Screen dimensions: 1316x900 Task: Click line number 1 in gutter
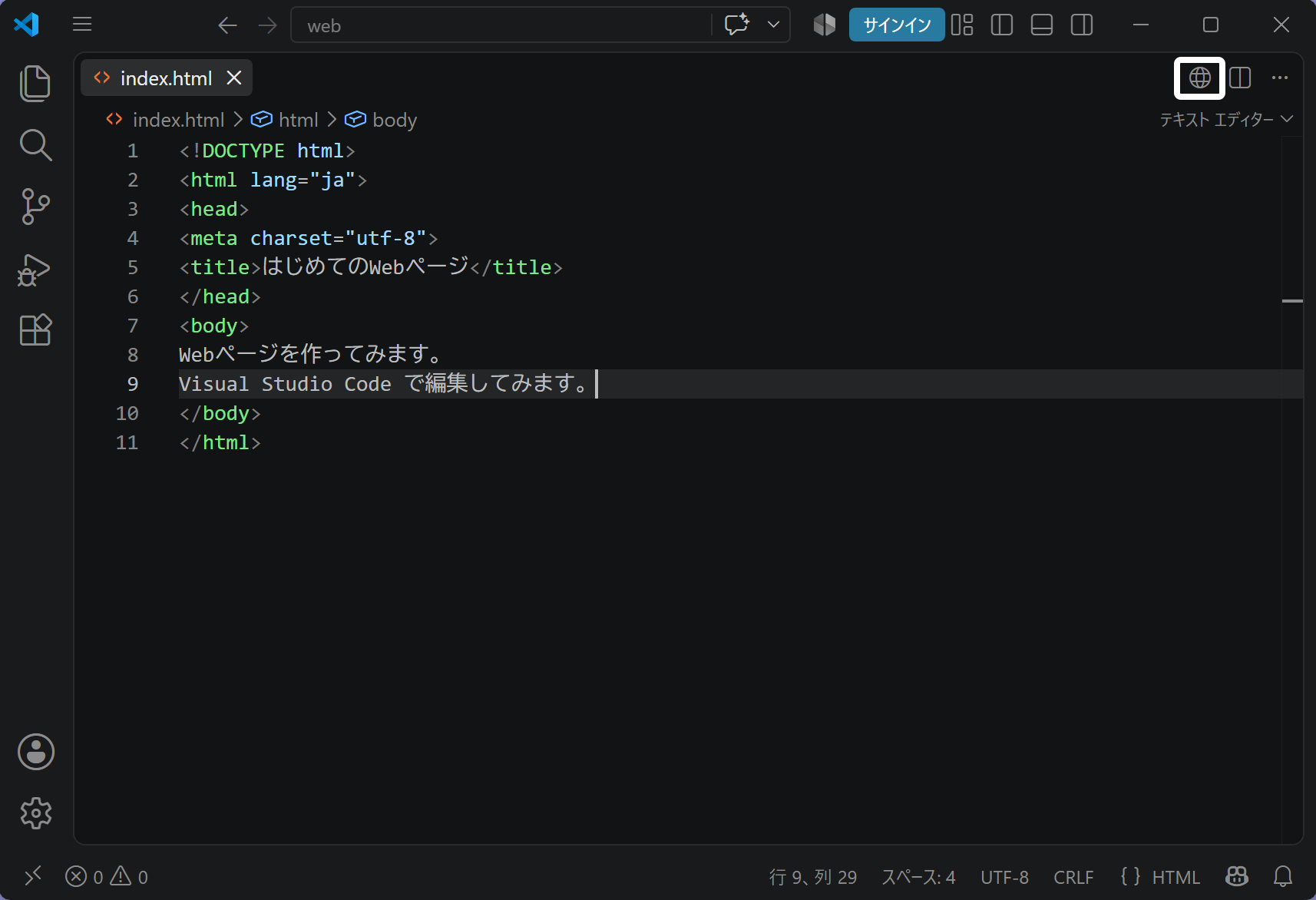(133, 151)
